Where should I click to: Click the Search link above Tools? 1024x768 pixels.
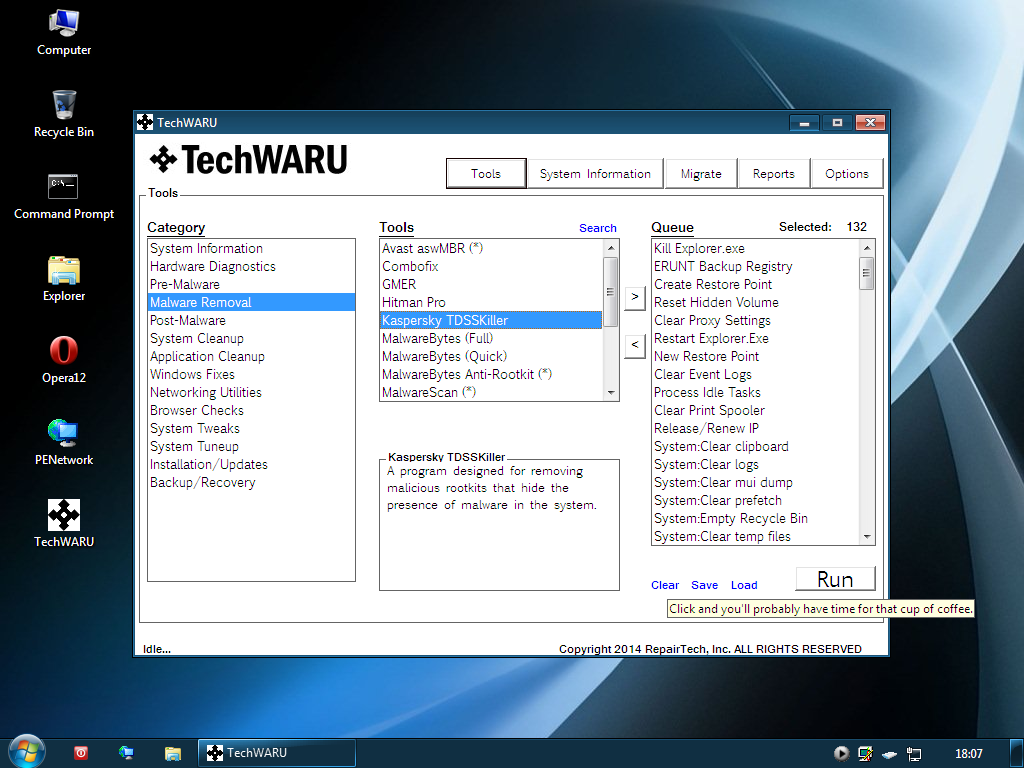click(598, 228)
